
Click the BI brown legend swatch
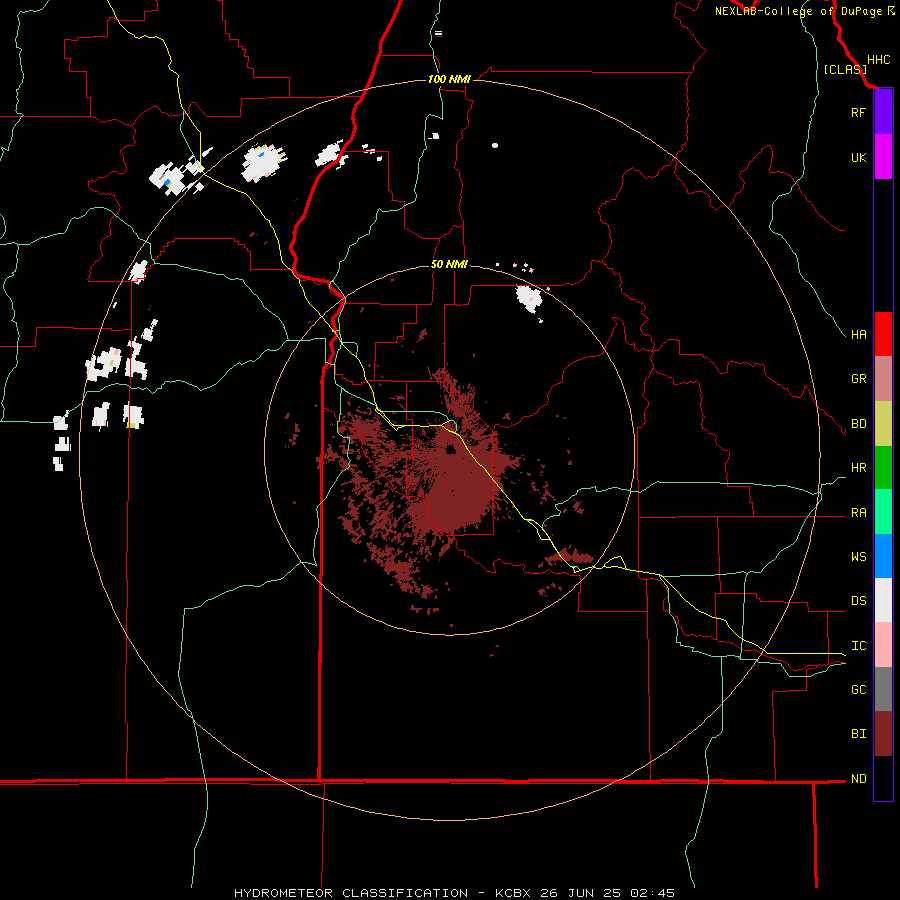(x=883, y=734)
